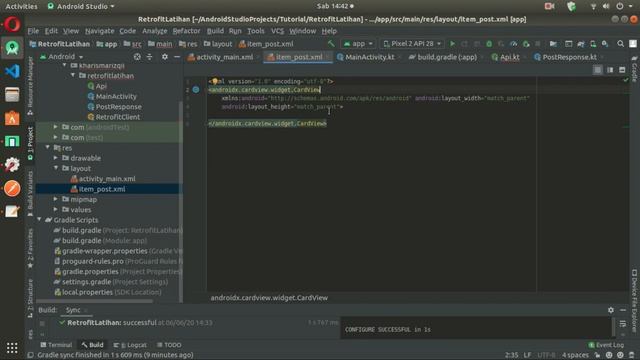The image size is (640, 360).
Task: Toggle the Build Variants tool window
Action: pyautogui.click(x=30, y=193)
